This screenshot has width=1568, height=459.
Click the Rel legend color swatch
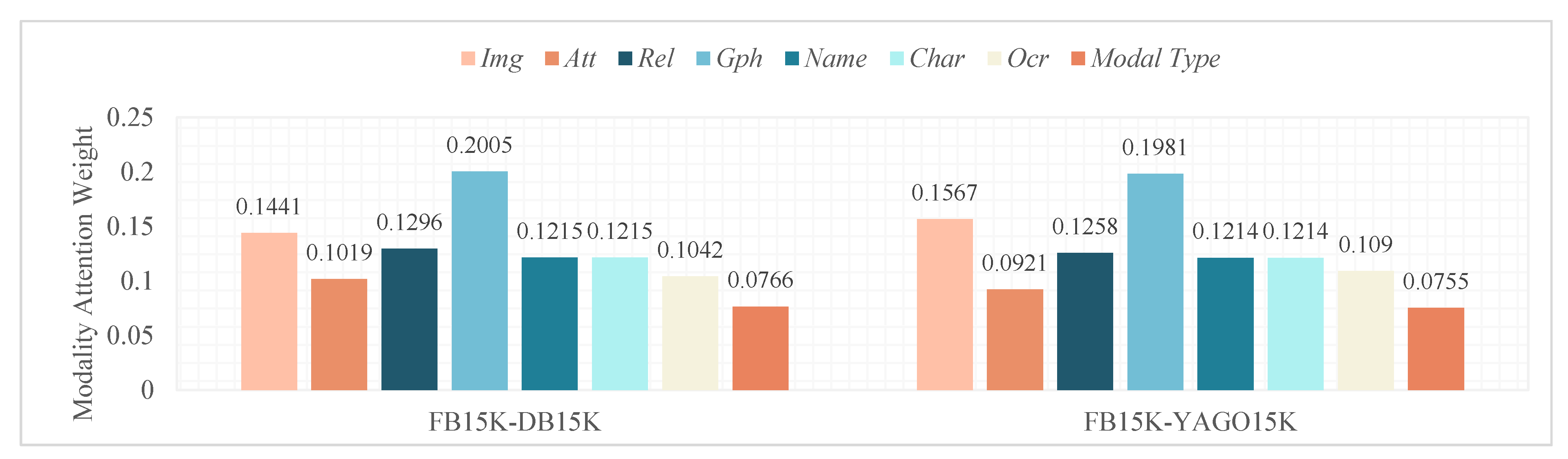tap(625, 58)
